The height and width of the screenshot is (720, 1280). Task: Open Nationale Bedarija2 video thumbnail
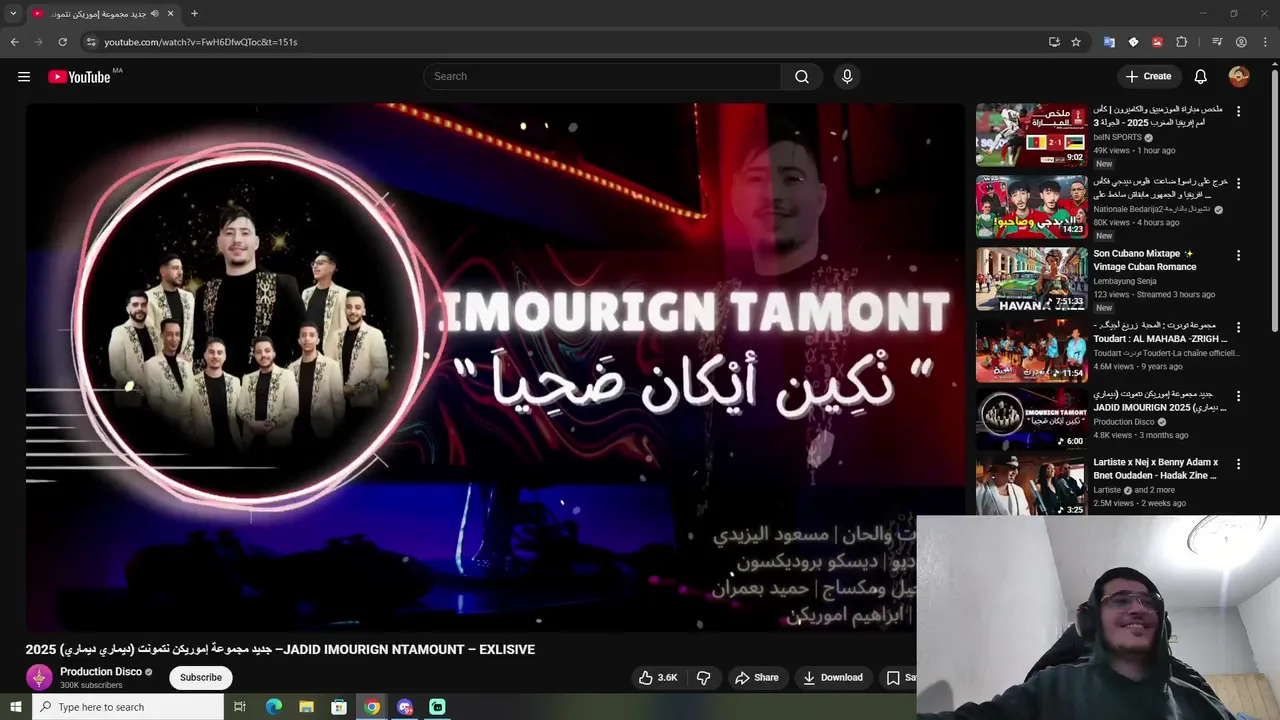click(1031, 207)
